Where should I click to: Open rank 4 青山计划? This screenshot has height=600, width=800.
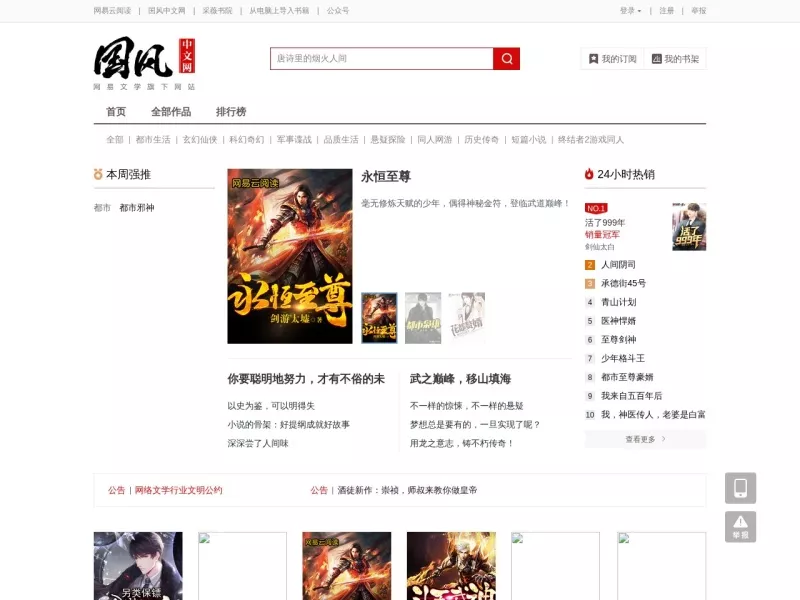coord(618,302)
